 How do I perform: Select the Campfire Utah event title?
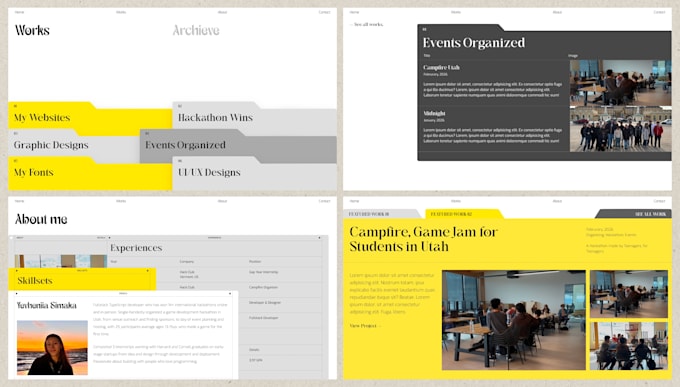click(x=441, y=67)
